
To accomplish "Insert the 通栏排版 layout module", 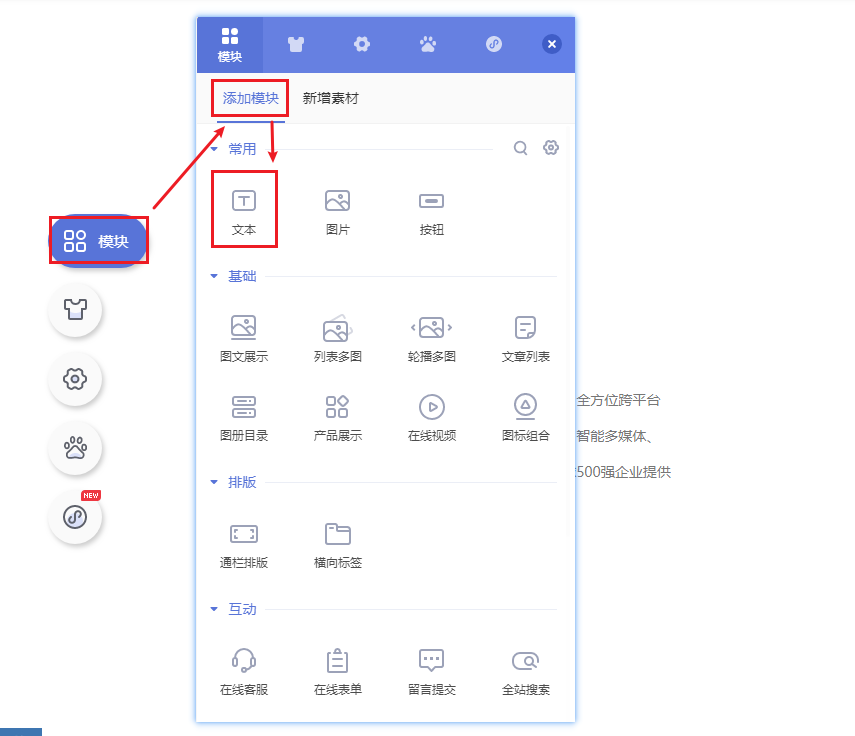I will (244, 545).
